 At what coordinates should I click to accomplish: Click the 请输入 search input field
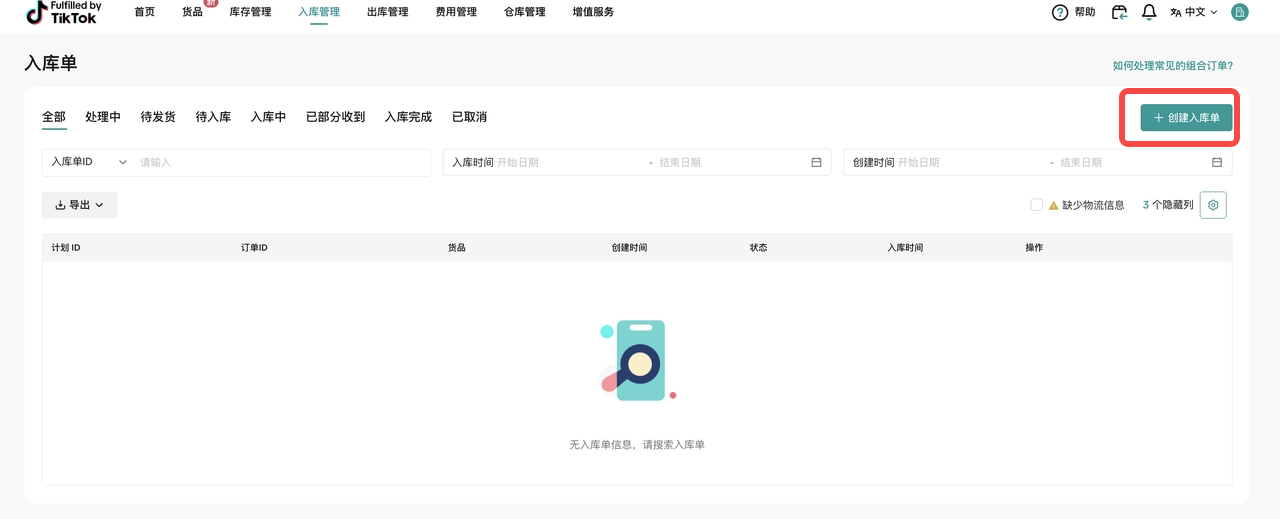tap(280, 162)
